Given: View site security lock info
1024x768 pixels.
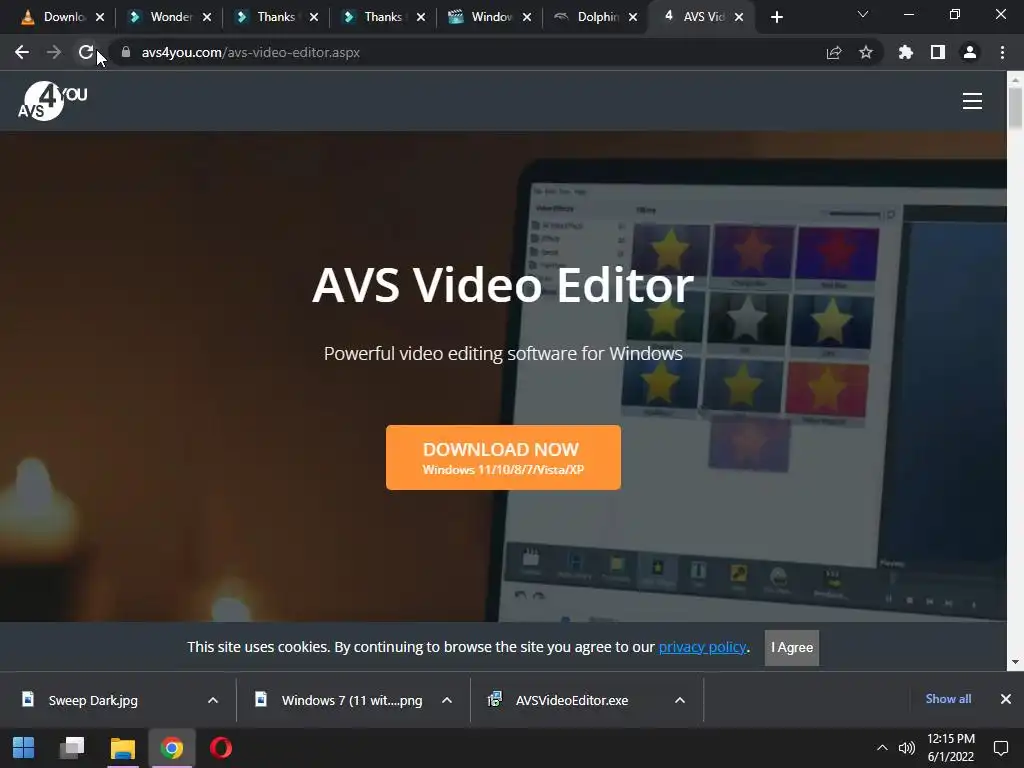Looking at the screenshot, I should [126, 52].
